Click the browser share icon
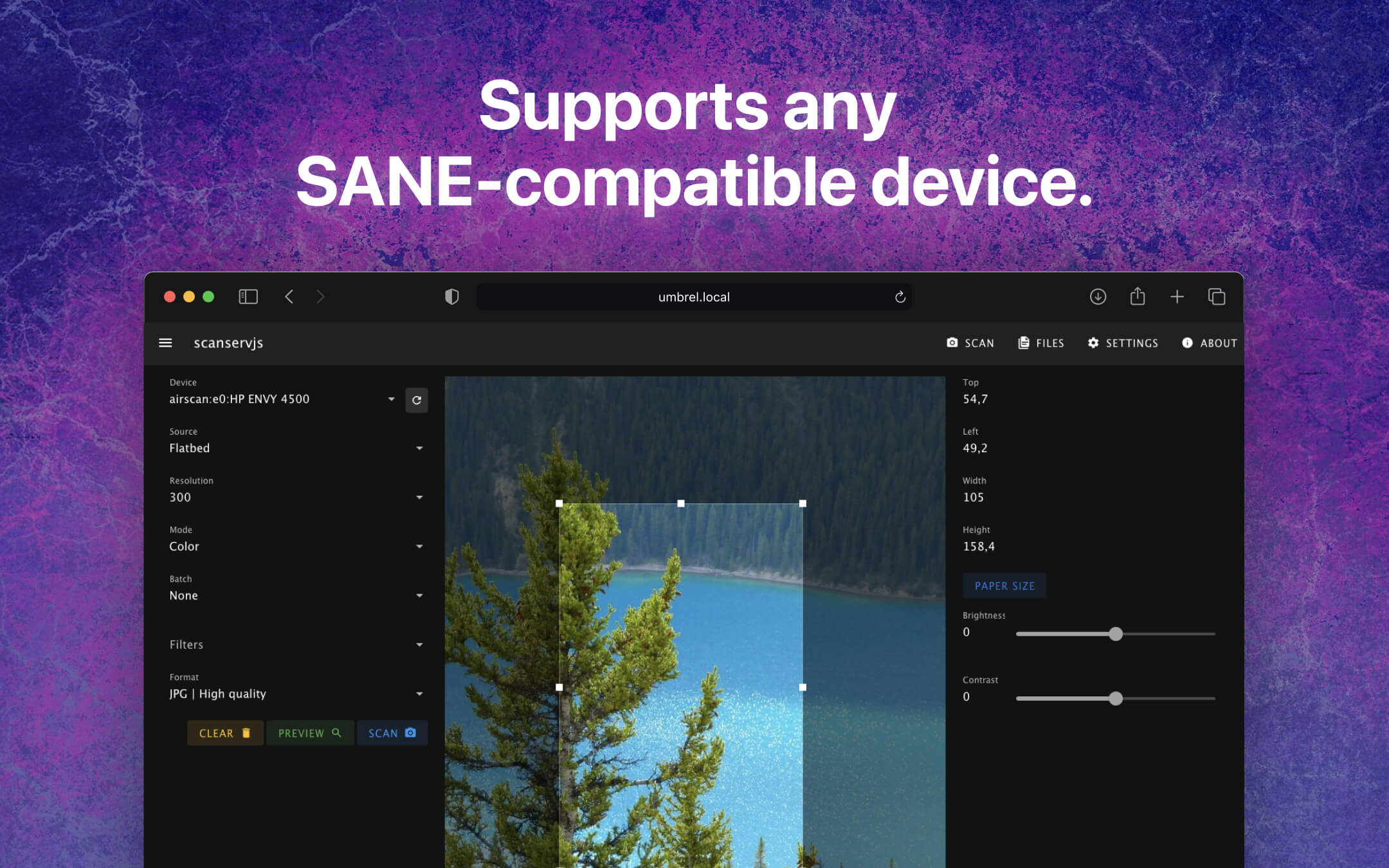Image resolution: width=1389 pixels, height=868 pixels. (1138, 296)
